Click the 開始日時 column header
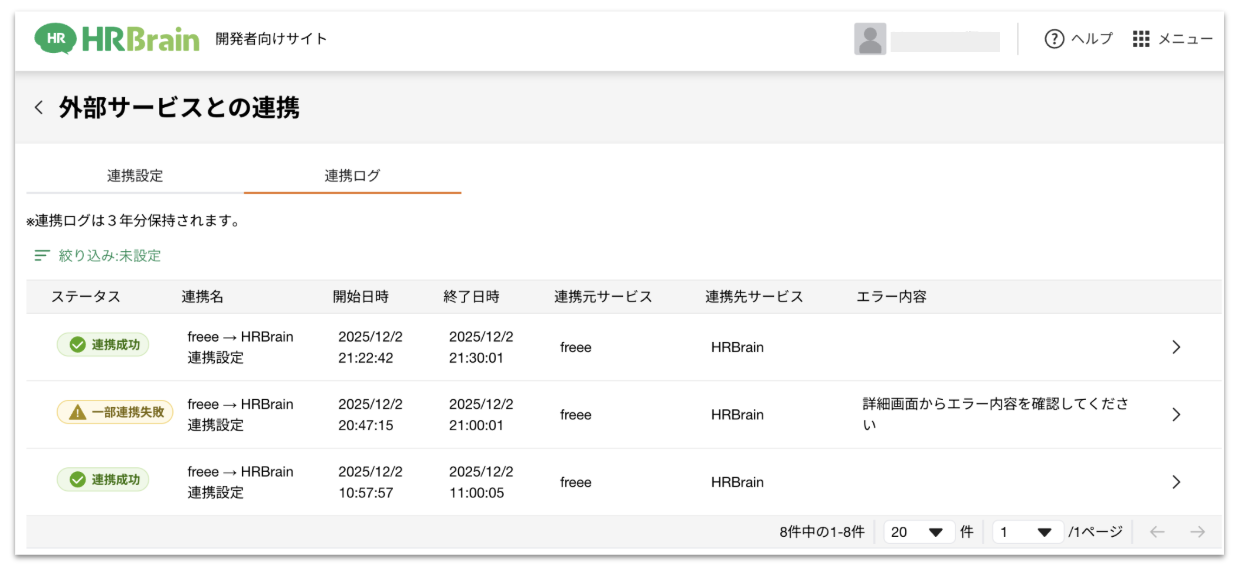 click(361, 297)
